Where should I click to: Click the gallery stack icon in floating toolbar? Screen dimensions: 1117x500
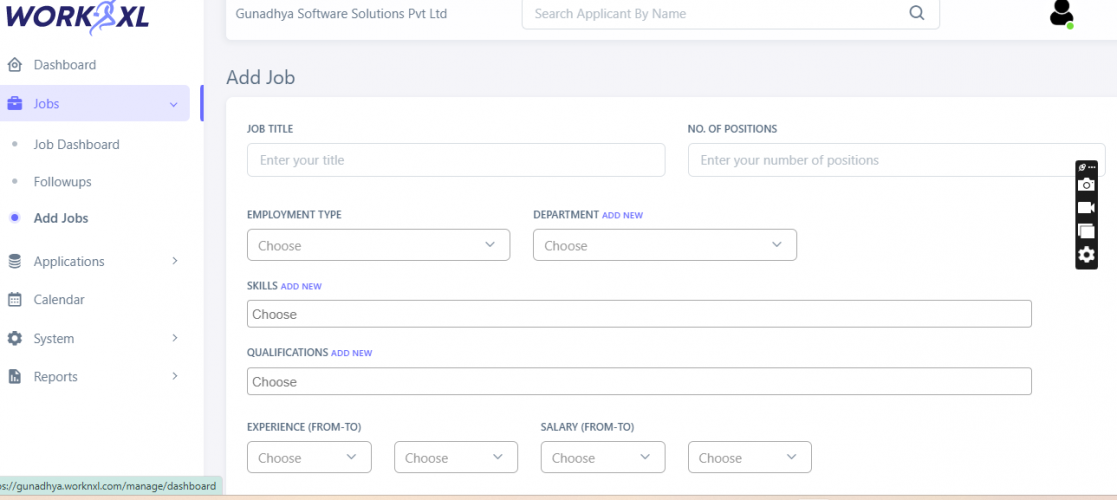click(x=1086, y=231)
